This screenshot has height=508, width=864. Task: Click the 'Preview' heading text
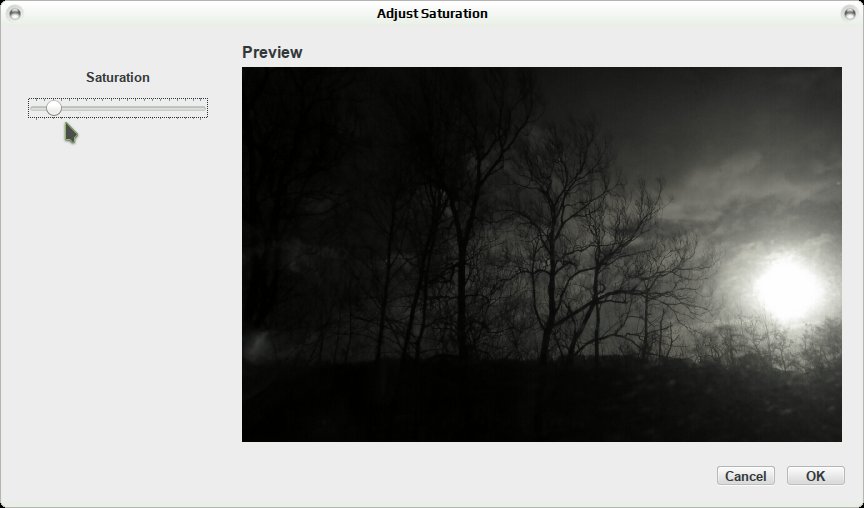point(272,52)
